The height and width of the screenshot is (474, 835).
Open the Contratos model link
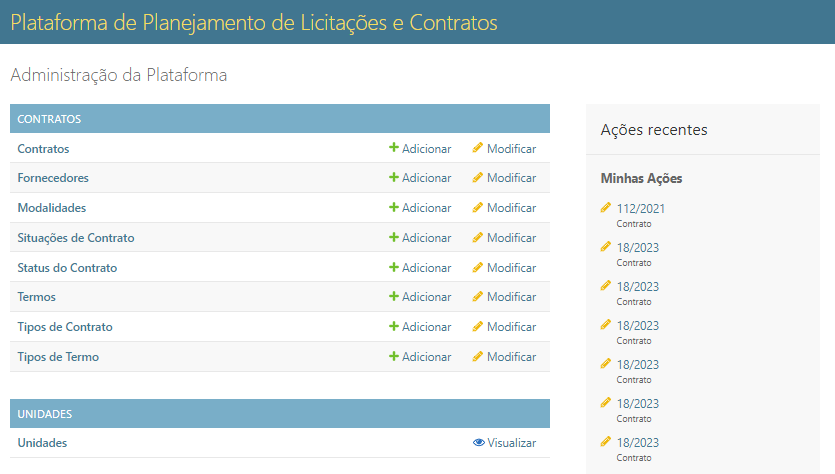tap(43, 149)
